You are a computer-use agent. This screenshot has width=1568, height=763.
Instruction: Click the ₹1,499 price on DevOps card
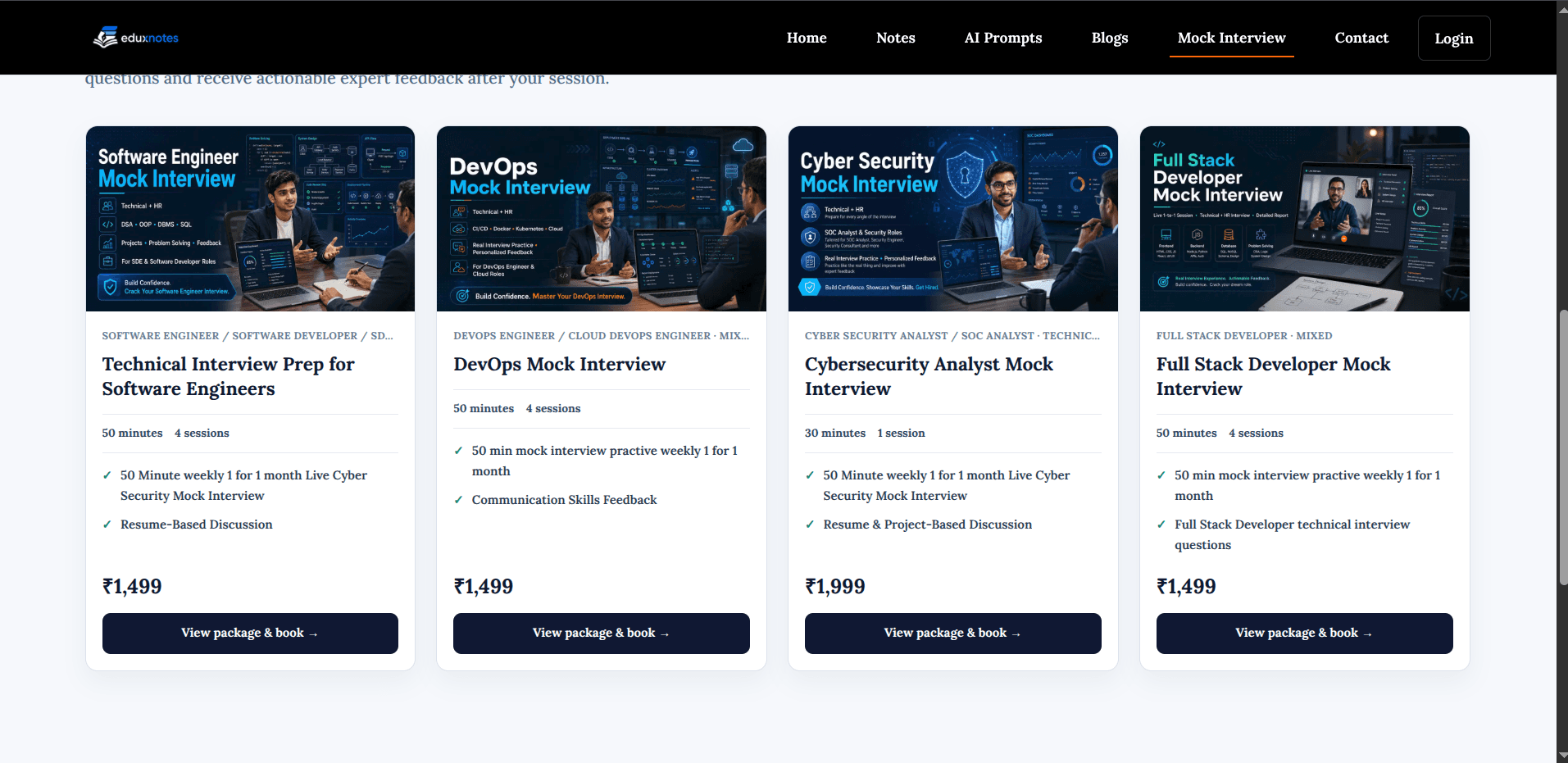[x=484, y=586]
